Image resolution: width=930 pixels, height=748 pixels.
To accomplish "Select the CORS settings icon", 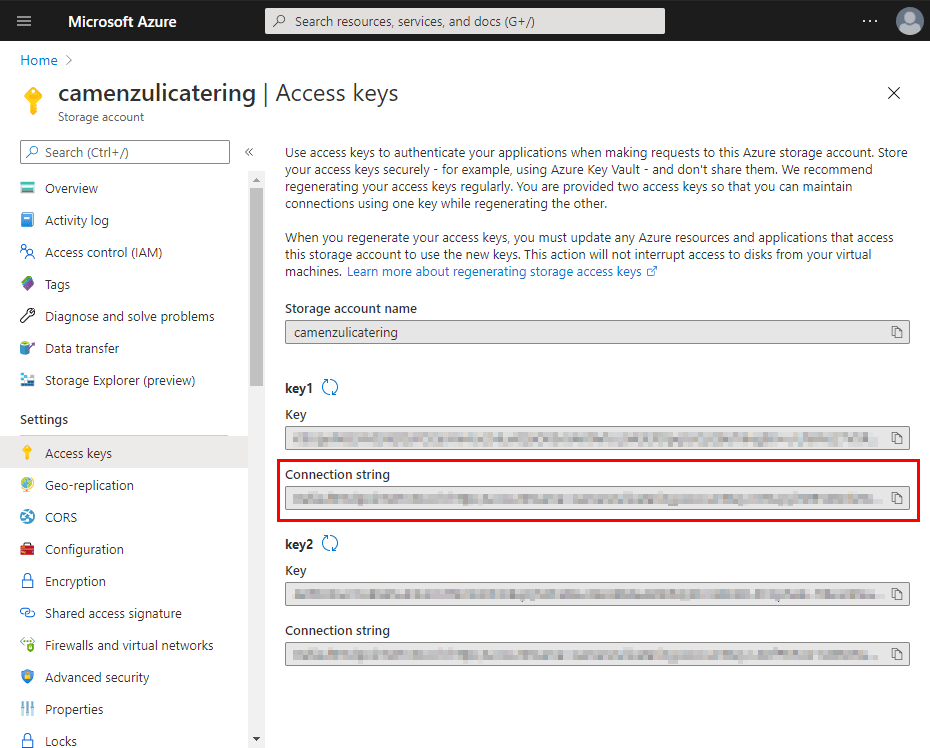I will click(x=28, y=517).
